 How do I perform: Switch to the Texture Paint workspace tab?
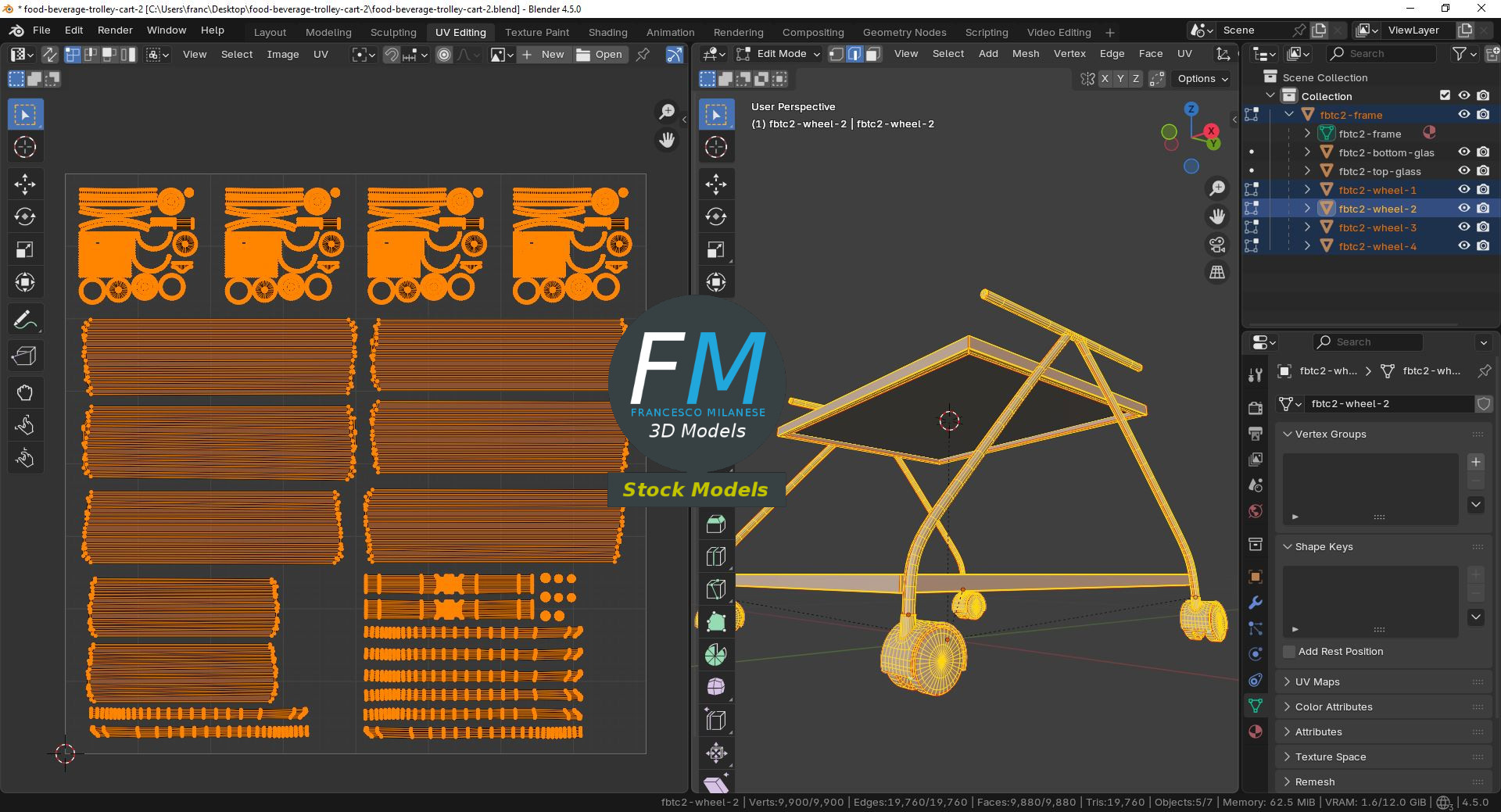(x=536, y=32)
